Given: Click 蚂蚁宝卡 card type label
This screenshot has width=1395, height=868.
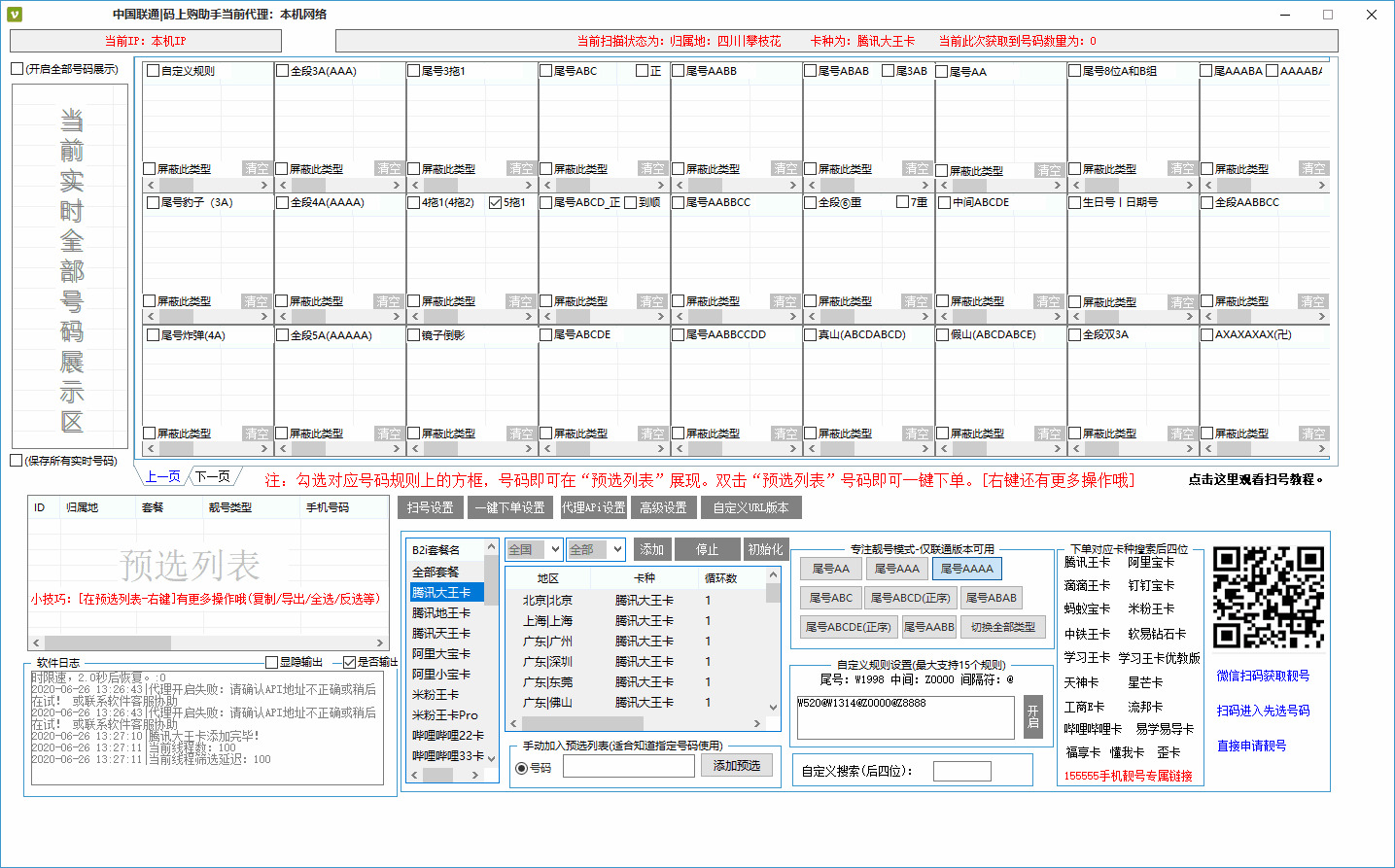Looking at the screenshot, I should click(1087, 608).
